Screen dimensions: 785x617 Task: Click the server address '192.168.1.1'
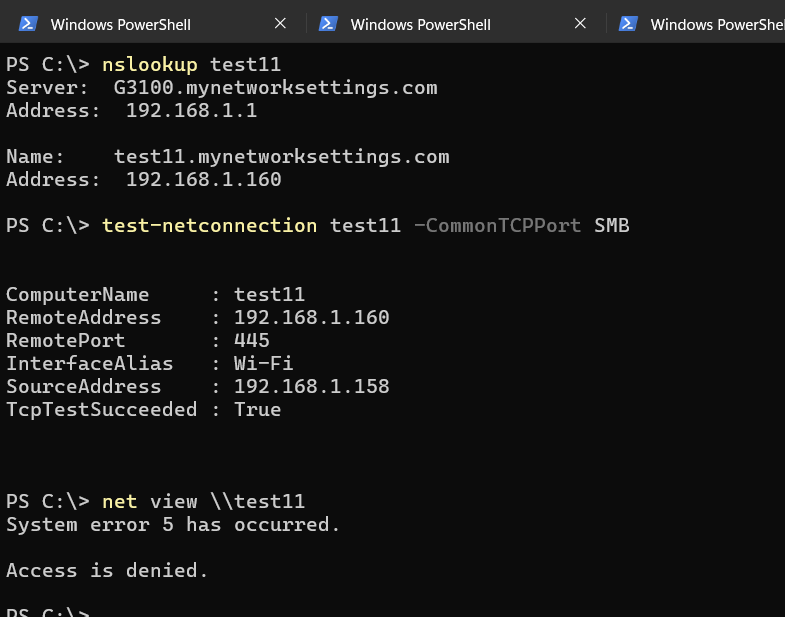(191, 111)
